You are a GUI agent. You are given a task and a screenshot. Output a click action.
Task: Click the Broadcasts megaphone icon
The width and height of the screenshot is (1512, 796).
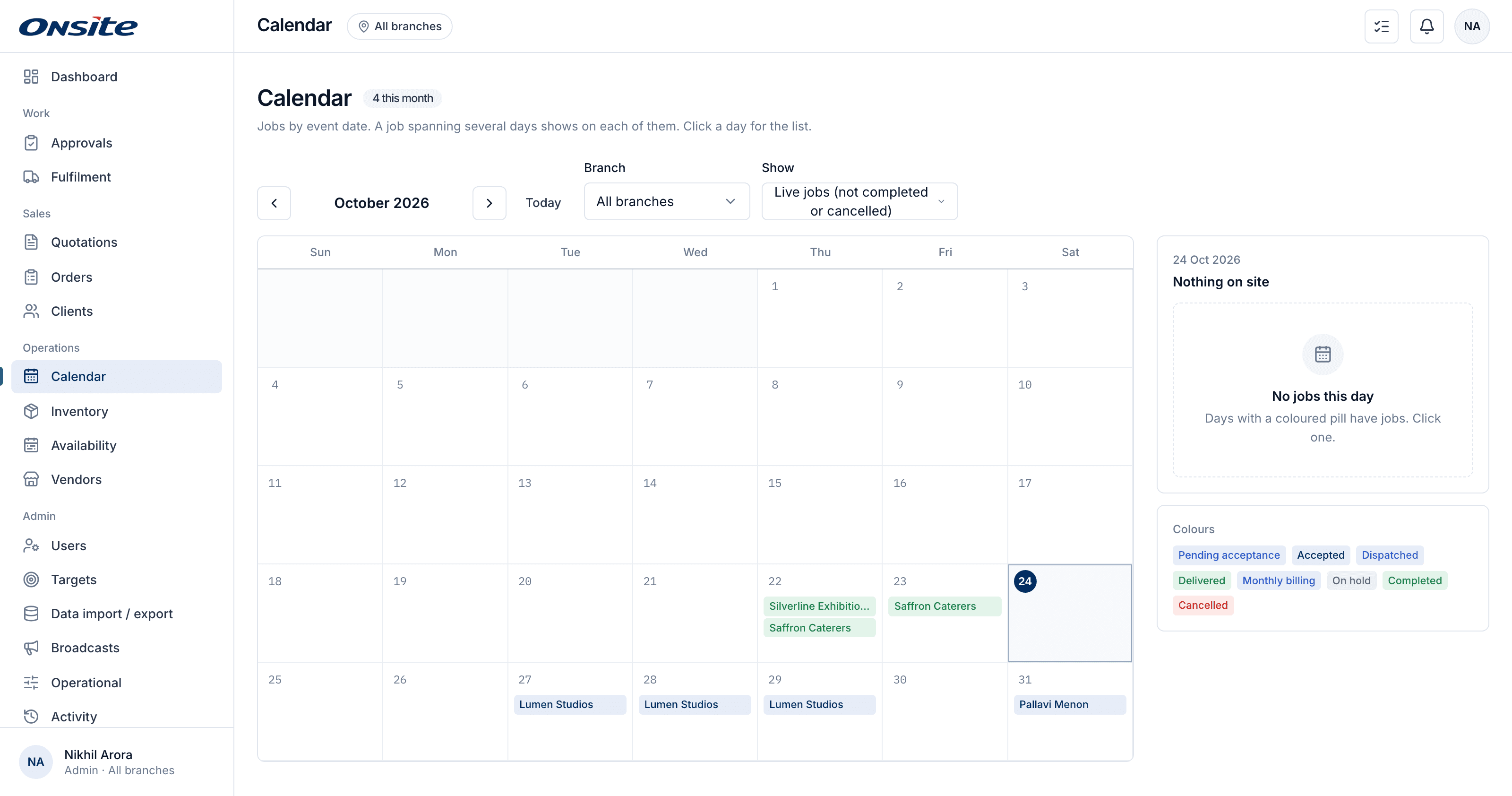click(31, 648)
